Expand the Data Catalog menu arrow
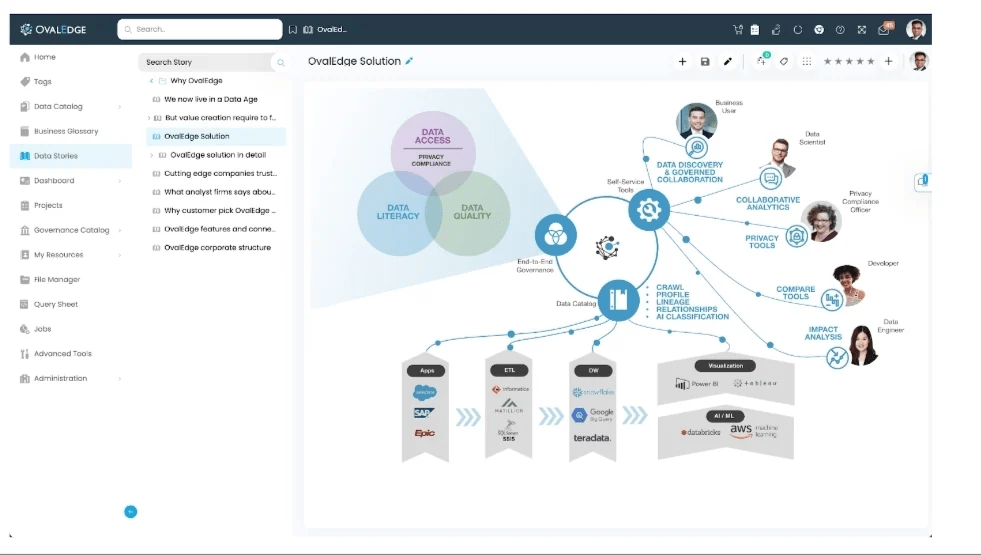The width and height of the screenshot is (981, 555). (x=119, y=107)
